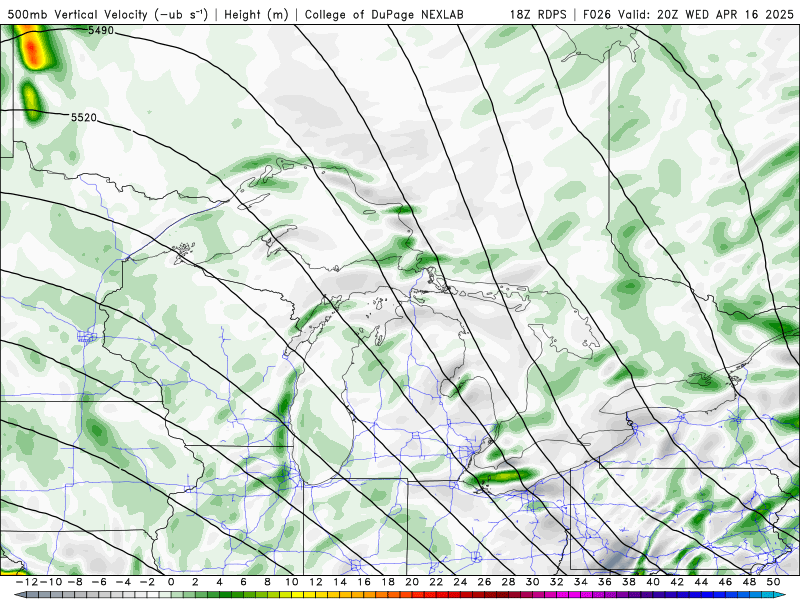Click the 'College of DuPage NEXLAB' label
The width and height of the screenshot is (800, 600).
click(x=384, y=15)
